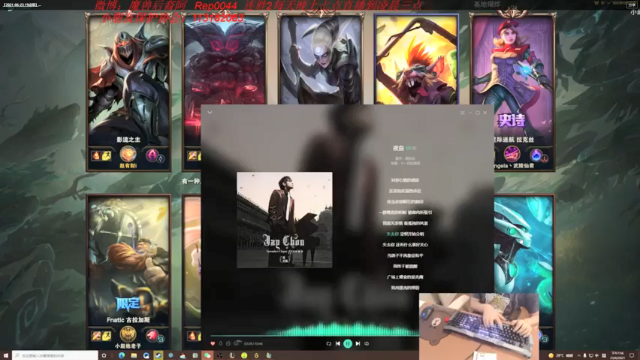The height and width of the screenshot is (360, 640).
Task: Click the rune icon on 影流之主 card
Action: click(x=128, y=155)
